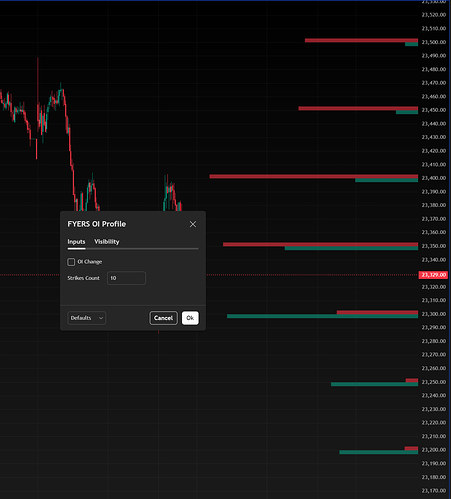Switch to the Inputs tab

pyautogui.click(x=76, y=242)
